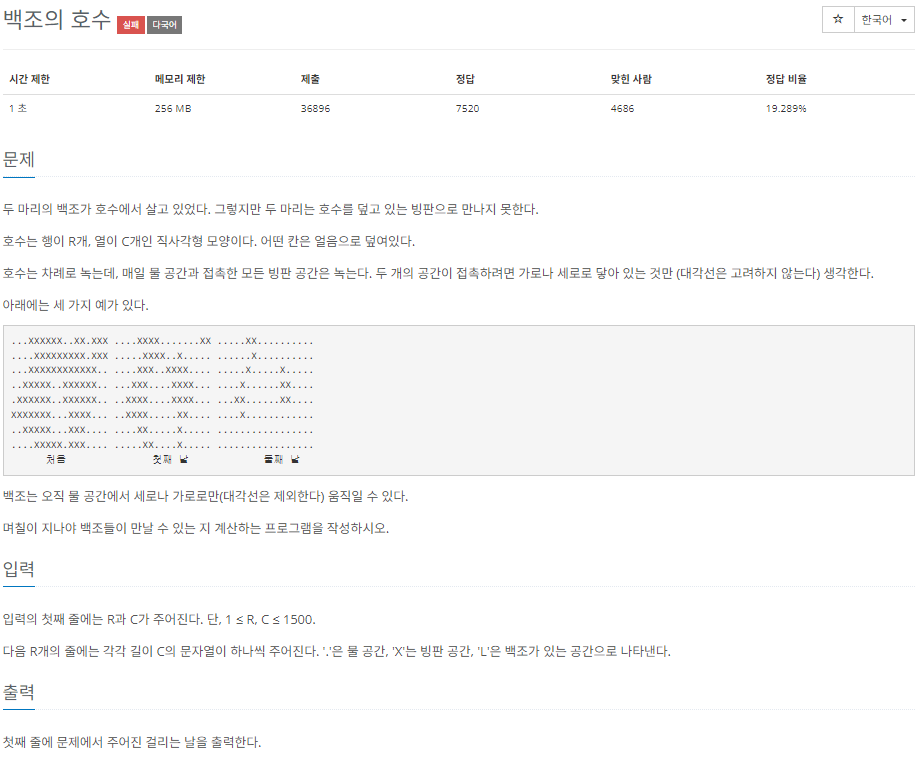Click the pointer icon next to 첫째
The height and width of the screenshot is (765, 917).
[x=185, y=459]
